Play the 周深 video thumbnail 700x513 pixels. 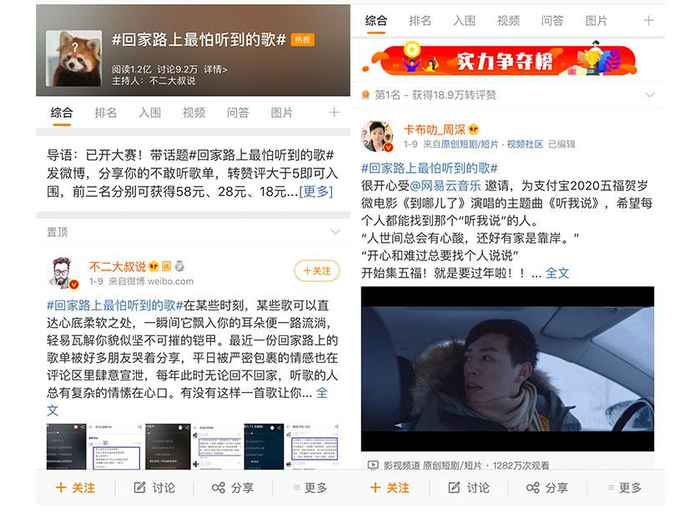click(x=508, y=369)
